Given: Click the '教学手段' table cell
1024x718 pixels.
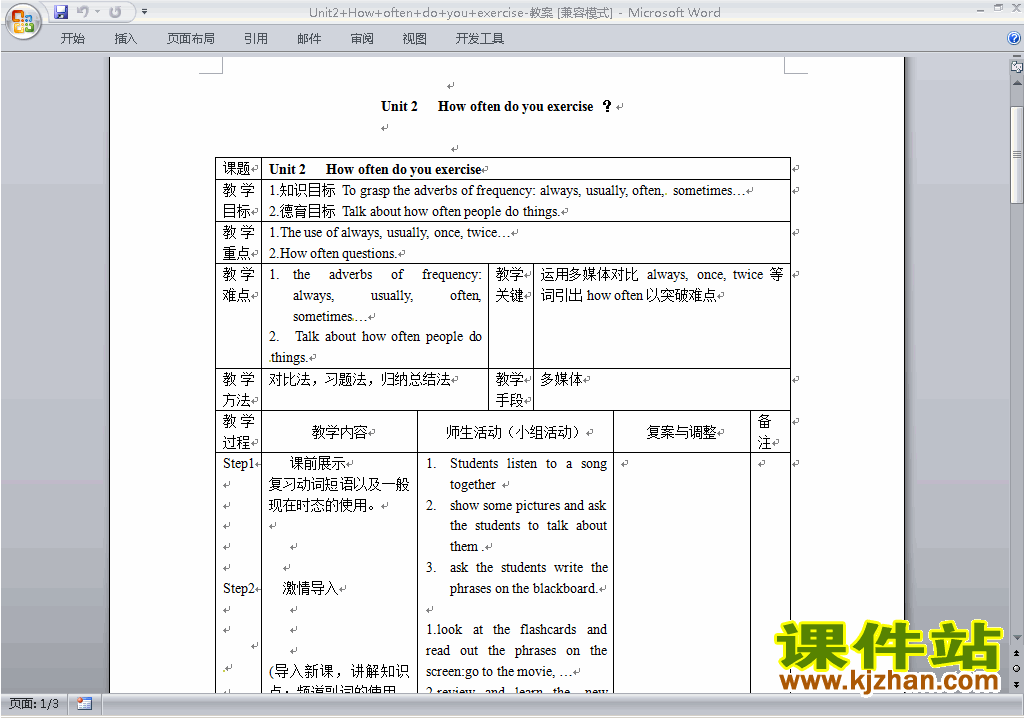Looking at the screenshot, I should click(x=511, y=389).
